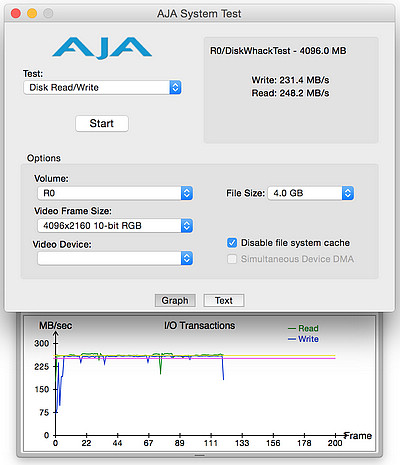Click the R0/DiskWhackTest - 4096.0 MB heading
Viewport: 400px width, 465px height.
tap(278, 51)
